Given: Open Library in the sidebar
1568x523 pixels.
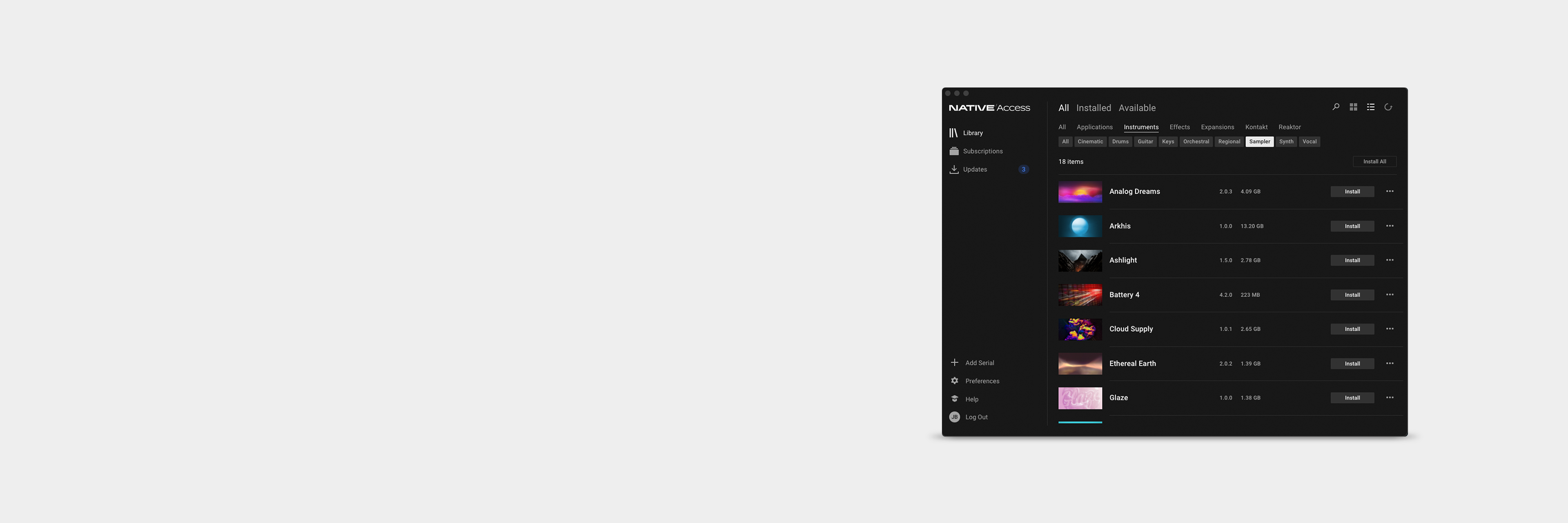Looking at the screenshot, I should [x=966, y=133].
